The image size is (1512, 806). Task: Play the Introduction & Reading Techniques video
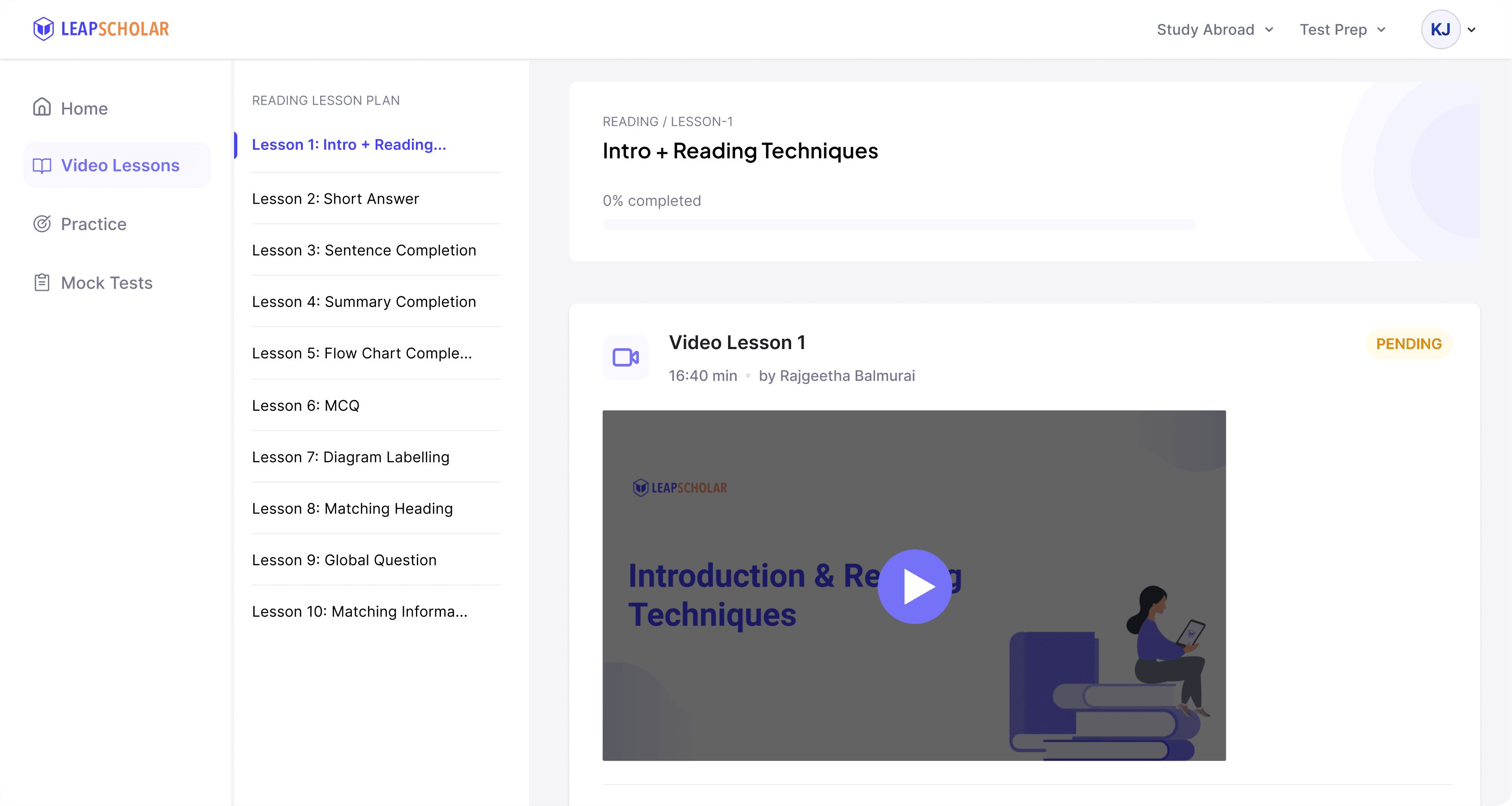[x=914, y=587]
